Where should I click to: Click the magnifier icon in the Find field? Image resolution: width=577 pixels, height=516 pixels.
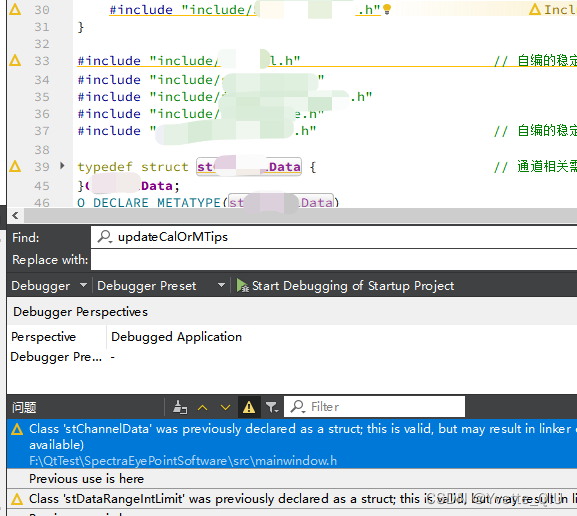tap(105, 237)
